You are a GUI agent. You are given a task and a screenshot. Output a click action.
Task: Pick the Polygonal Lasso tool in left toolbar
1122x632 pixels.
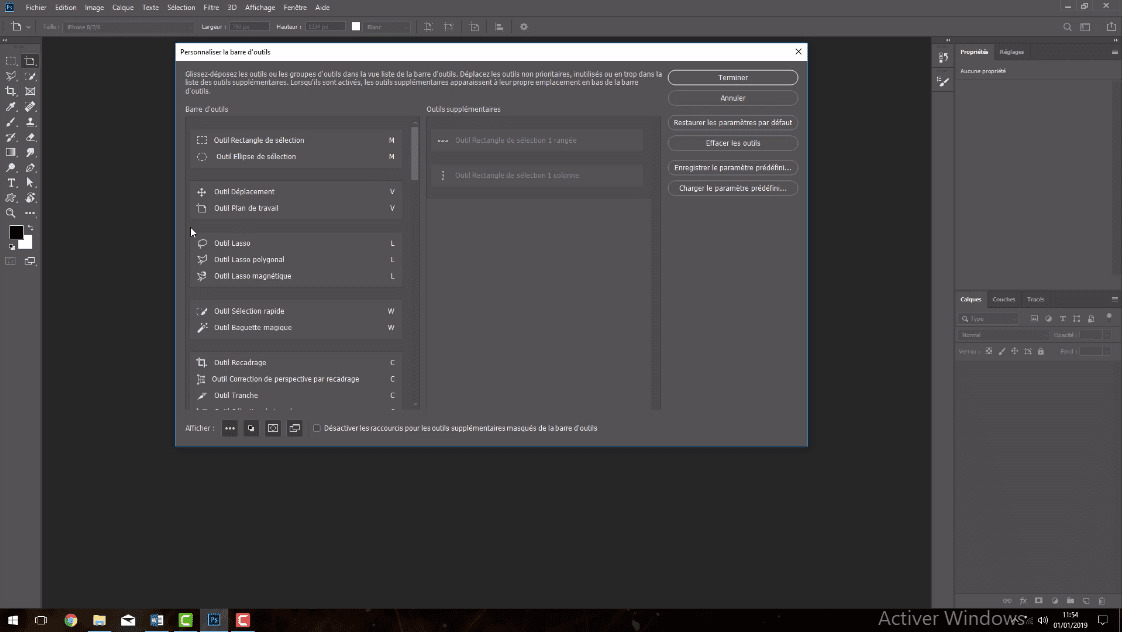(11, 77)
